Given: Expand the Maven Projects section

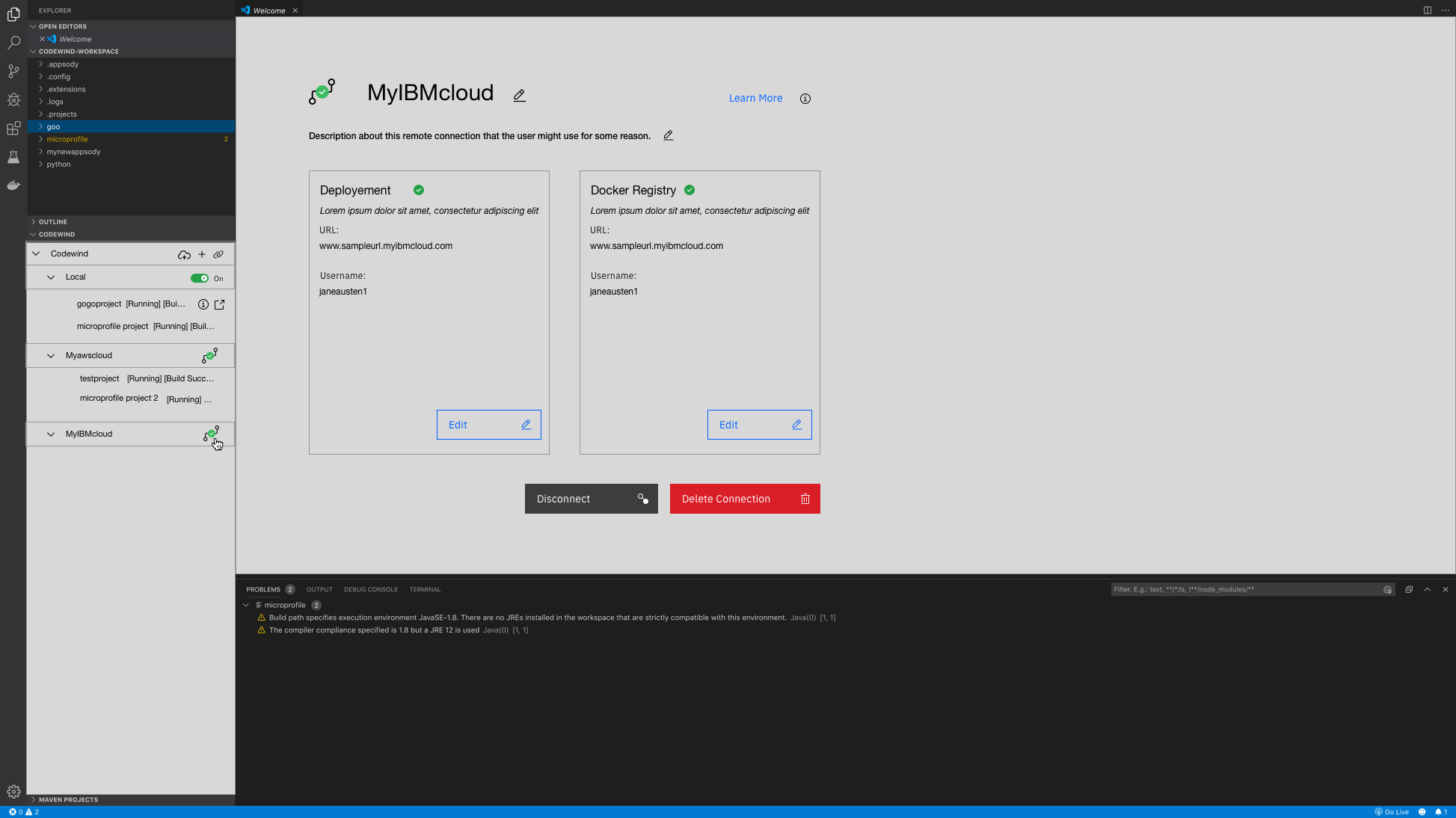Looking at the screenshot, I should (68, 799).
